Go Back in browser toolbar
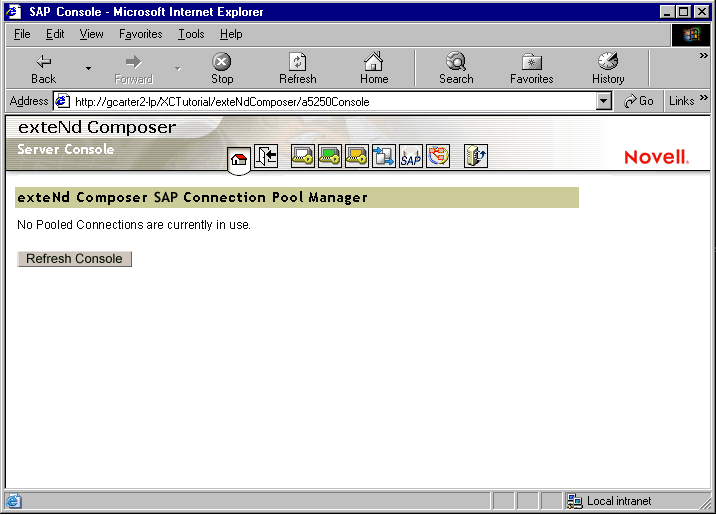Screen dimensions: 716x515 43,69
